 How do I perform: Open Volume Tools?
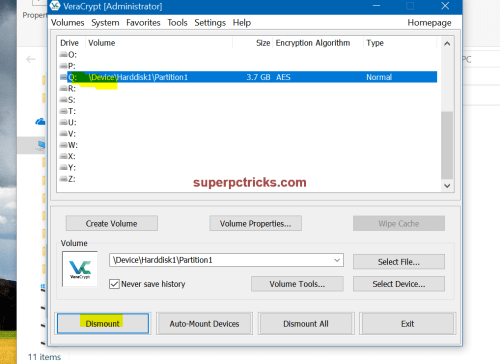(297, 284)
